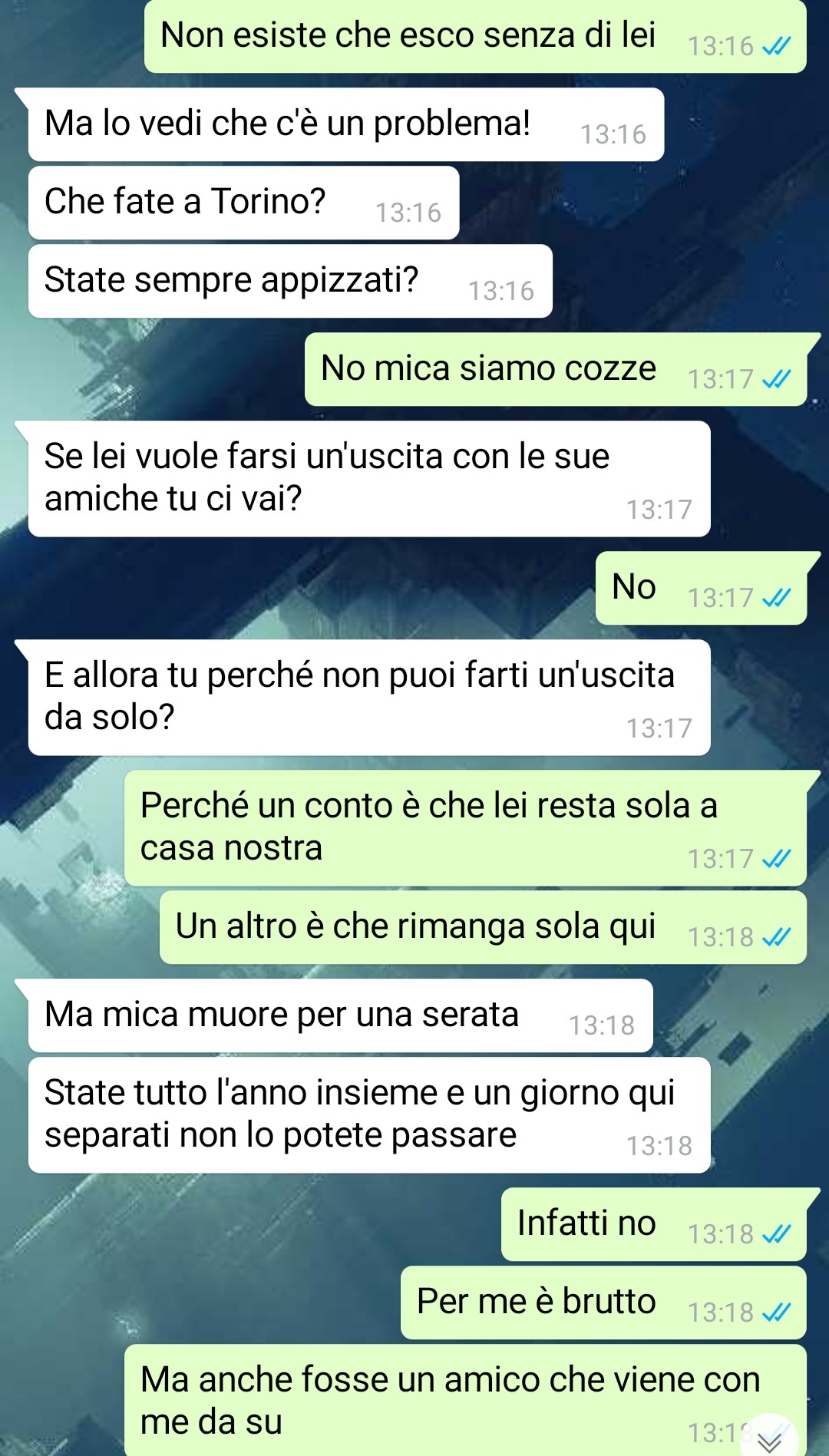
Task: Tap the read-receipt ticks on 'No mica siamo cozze'
Action: [776, 379]
